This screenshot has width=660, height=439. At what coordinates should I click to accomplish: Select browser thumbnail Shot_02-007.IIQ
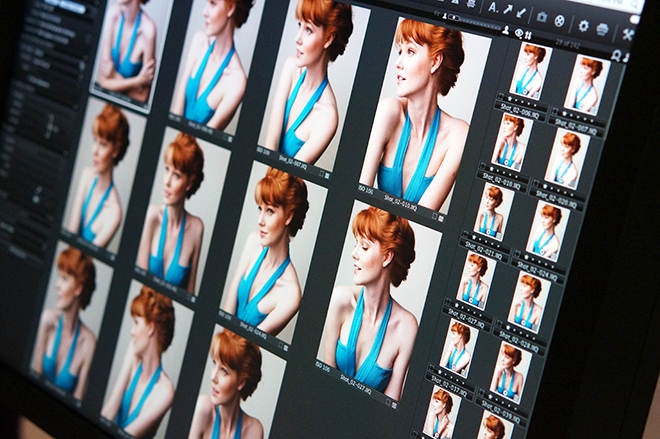pos(587,85)
